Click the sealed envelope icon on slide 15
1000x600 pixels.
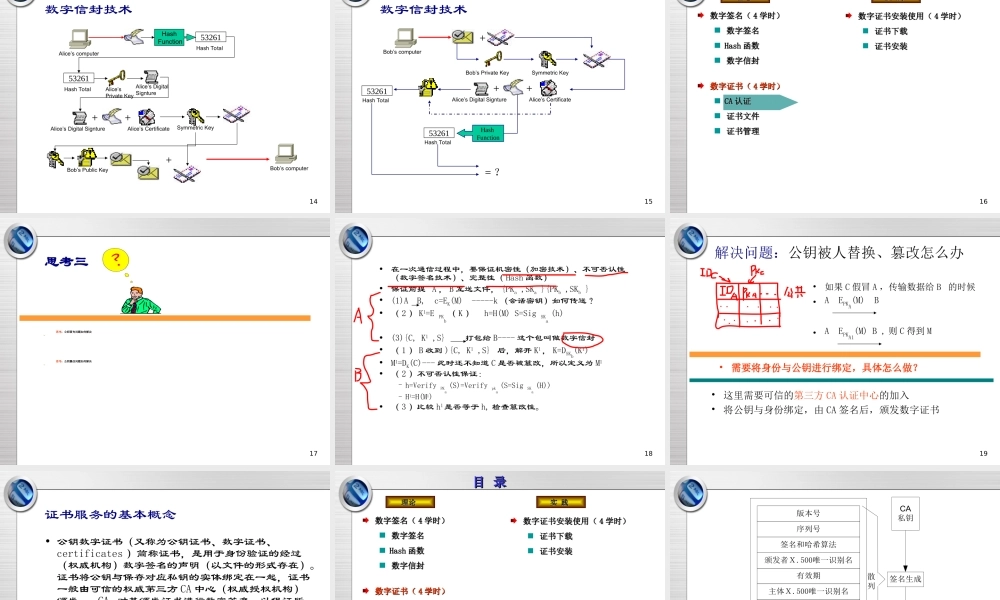[462, 37]
